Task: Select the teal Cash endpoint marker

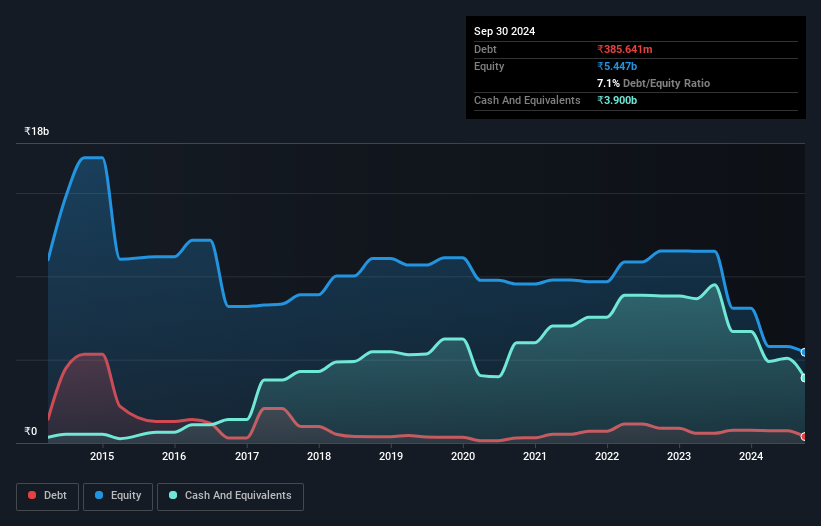Action: pos(804,378)
